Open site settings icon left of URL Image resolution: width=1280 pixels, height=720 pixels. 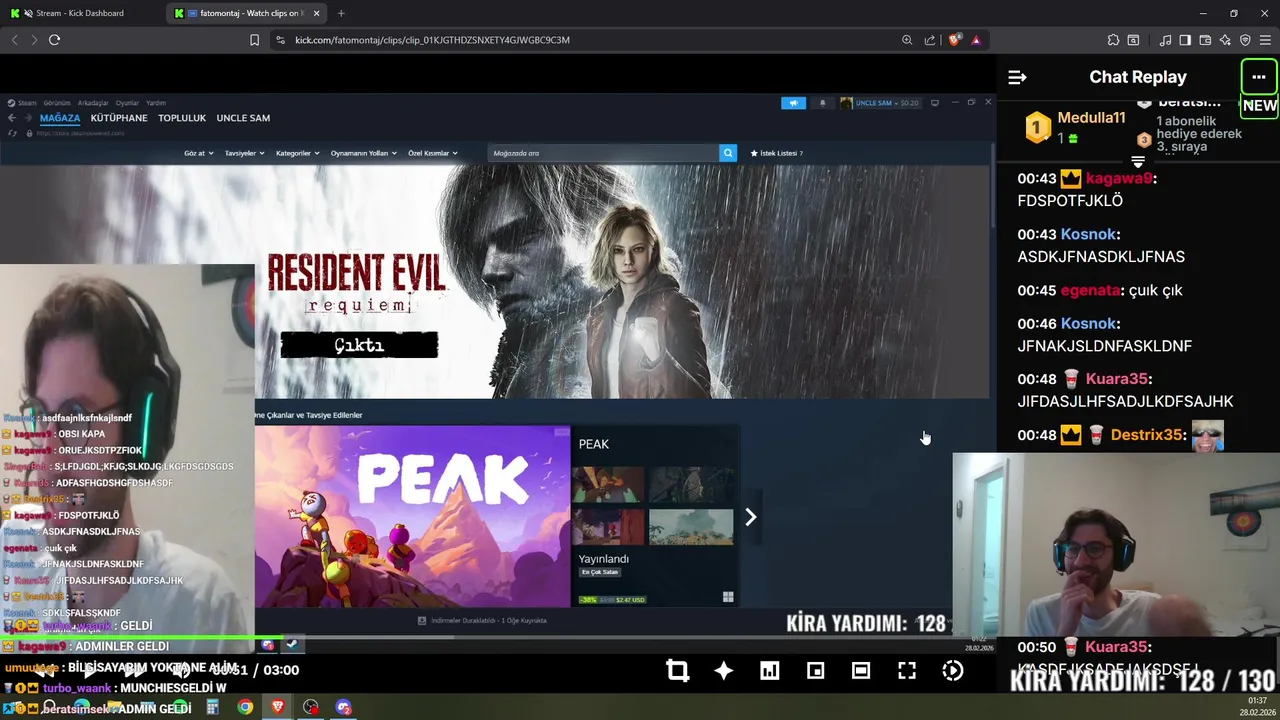pyautogui.click(x=280, y=40)
